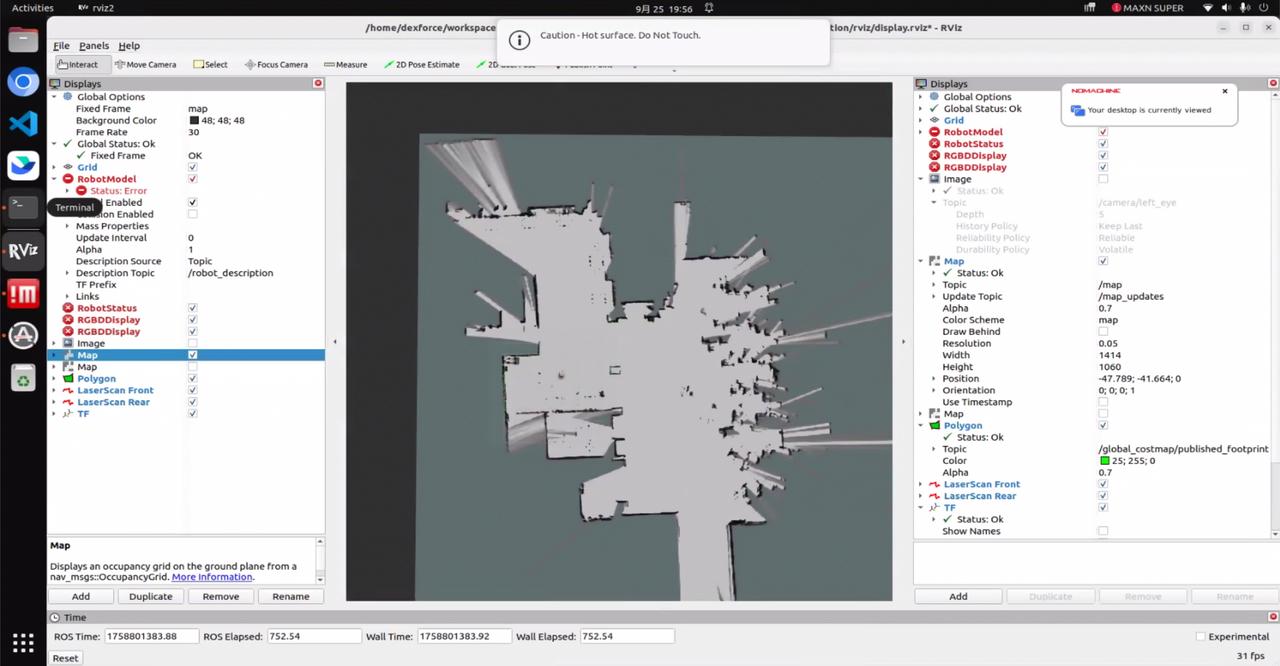
Task: Select the Interact tool in the toolbar
Action: tap(77, 64)
